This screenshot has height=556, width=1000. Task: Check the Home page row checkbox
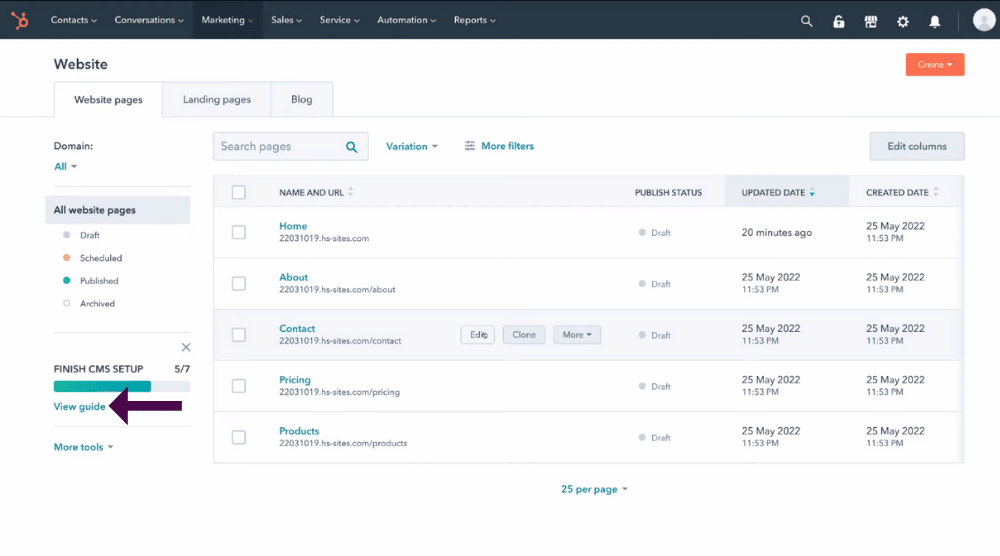[x=239, y=232]
